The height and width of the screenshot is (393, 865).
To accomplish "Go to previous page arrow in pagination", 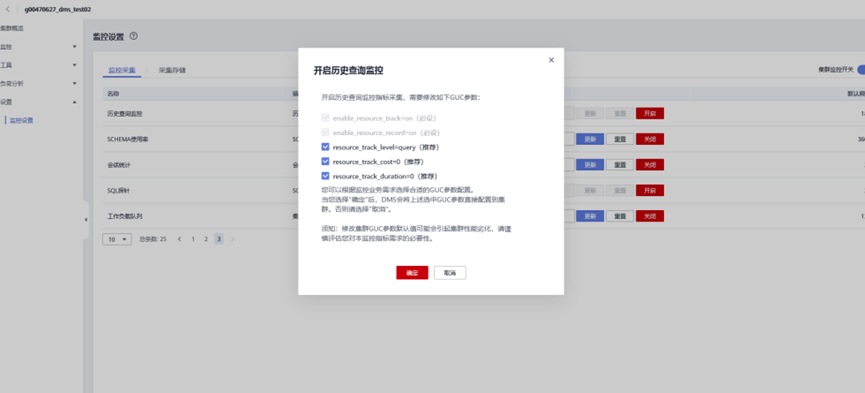I will [x=179, y=239].
